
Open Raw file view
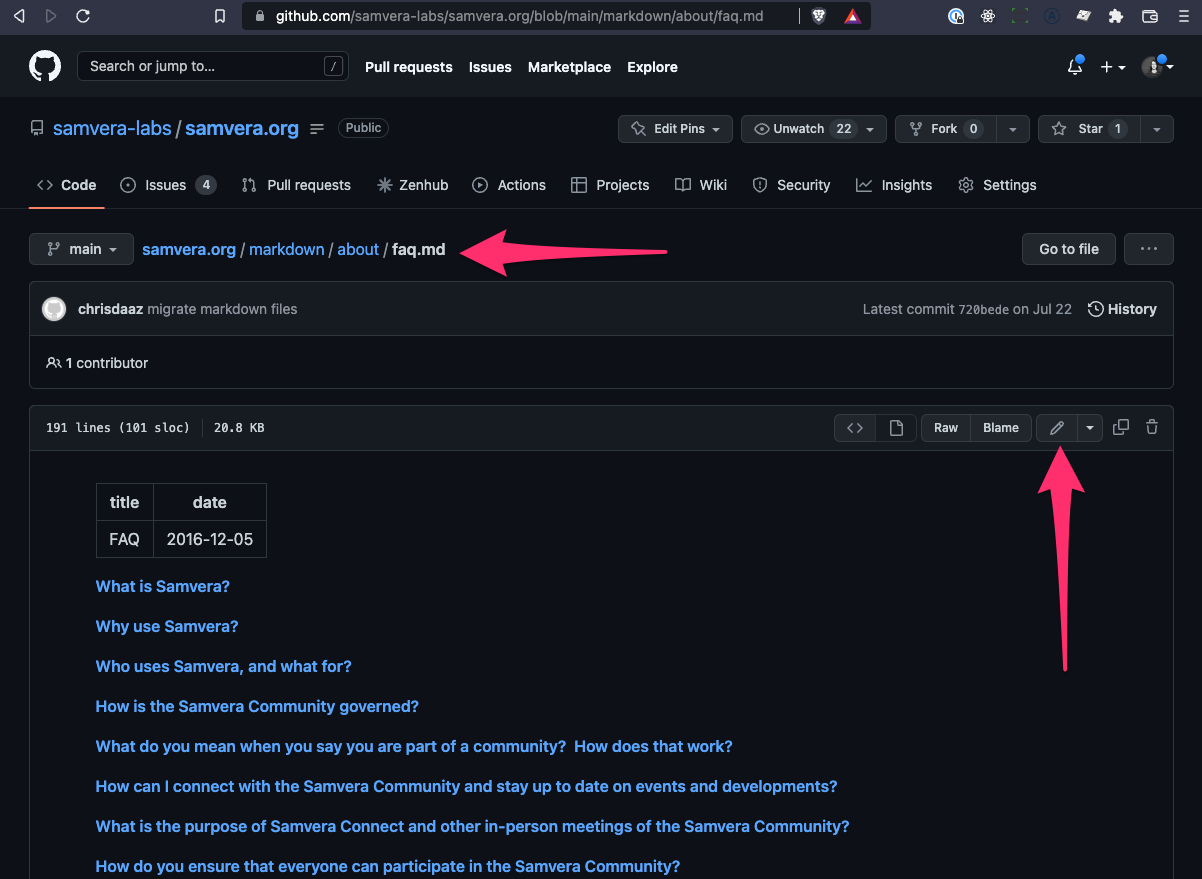click(946, 428)
